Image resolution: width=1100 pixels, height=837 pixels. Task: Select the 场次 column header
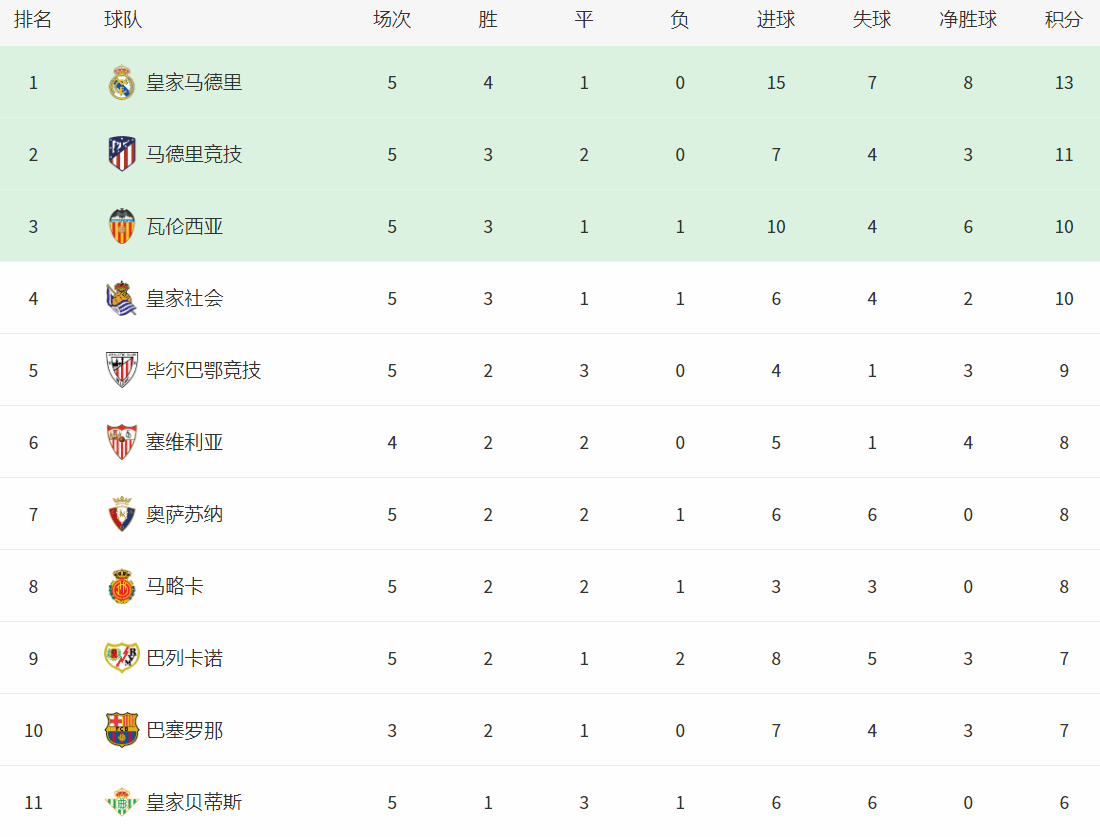point(392,20)
